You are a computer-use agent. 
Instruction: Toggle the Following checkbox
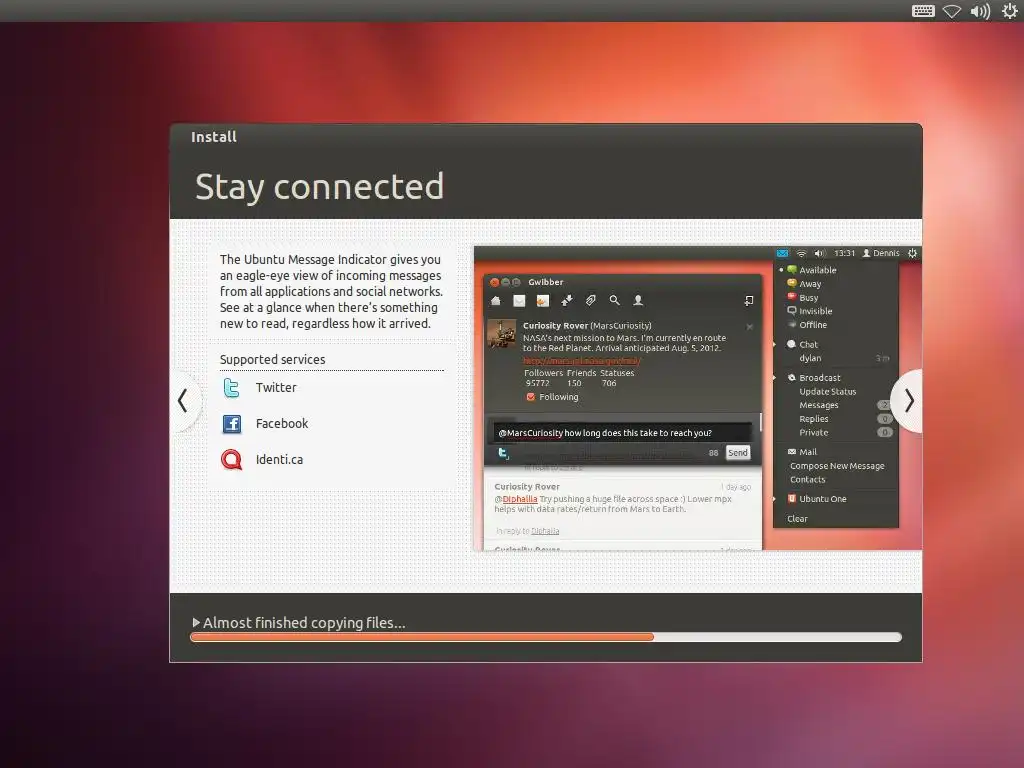pyautogui.click(x=530, y=397)
